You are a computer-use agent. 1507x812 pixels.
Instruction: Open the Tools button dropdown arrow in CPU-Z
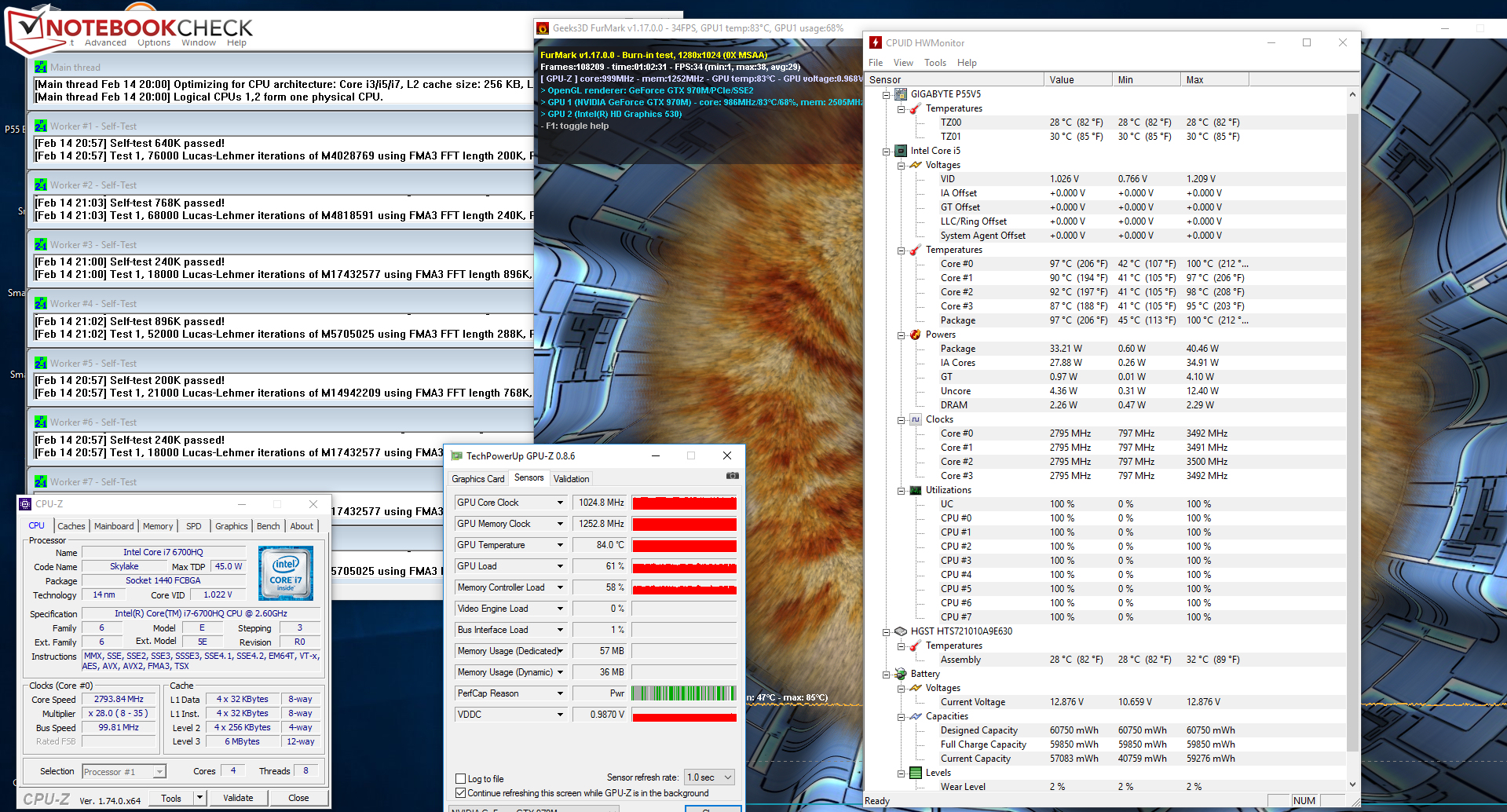tap(199, 798)
